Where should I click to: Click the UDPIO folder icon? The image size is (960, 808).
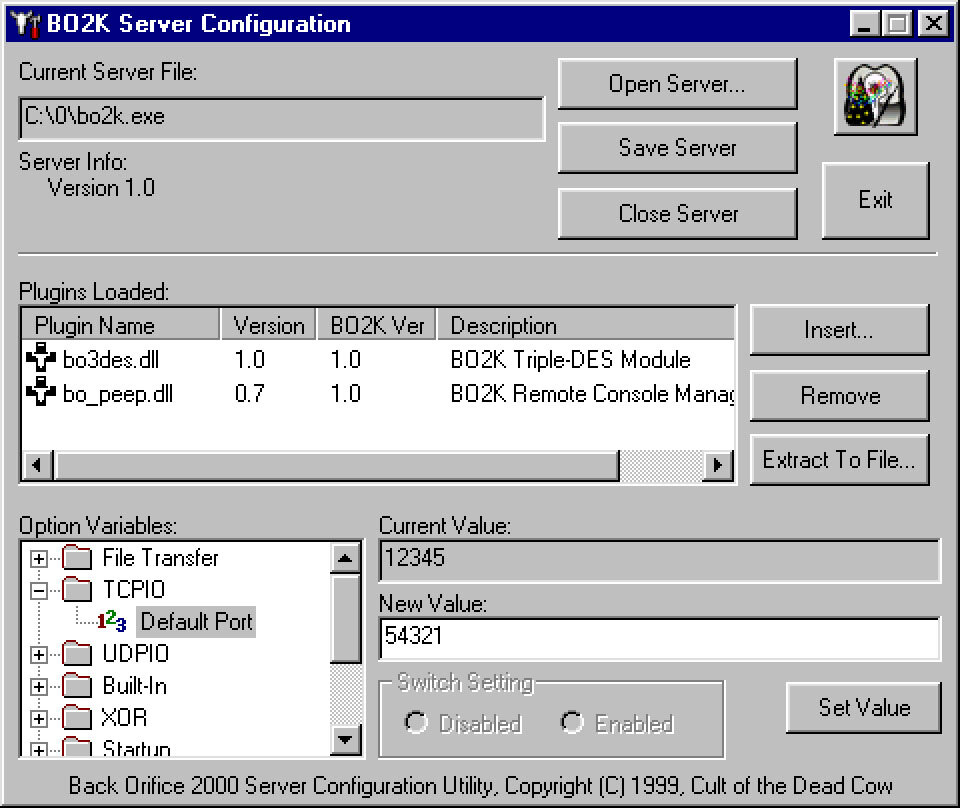click(x=77, y=654)
